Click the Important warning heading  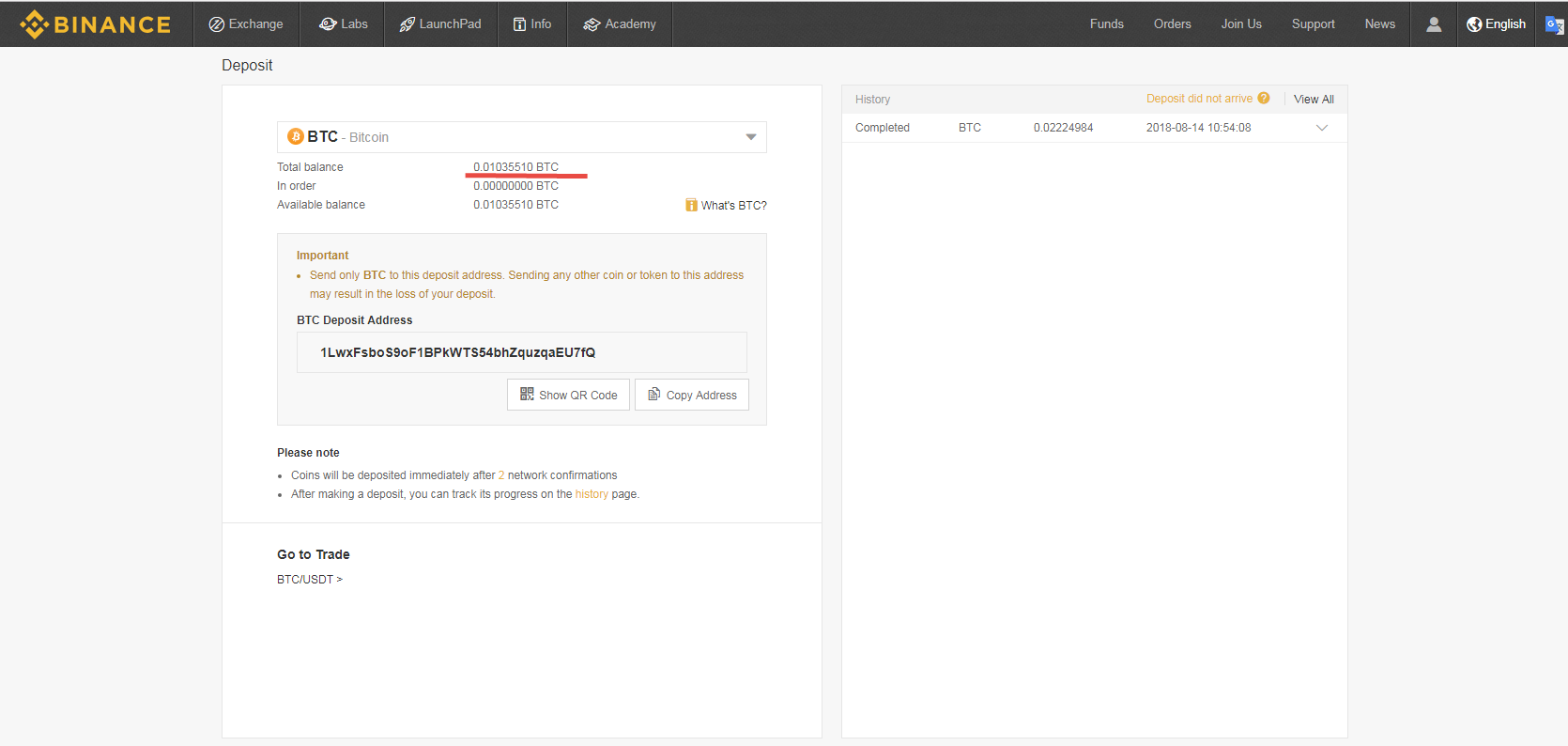323,256
